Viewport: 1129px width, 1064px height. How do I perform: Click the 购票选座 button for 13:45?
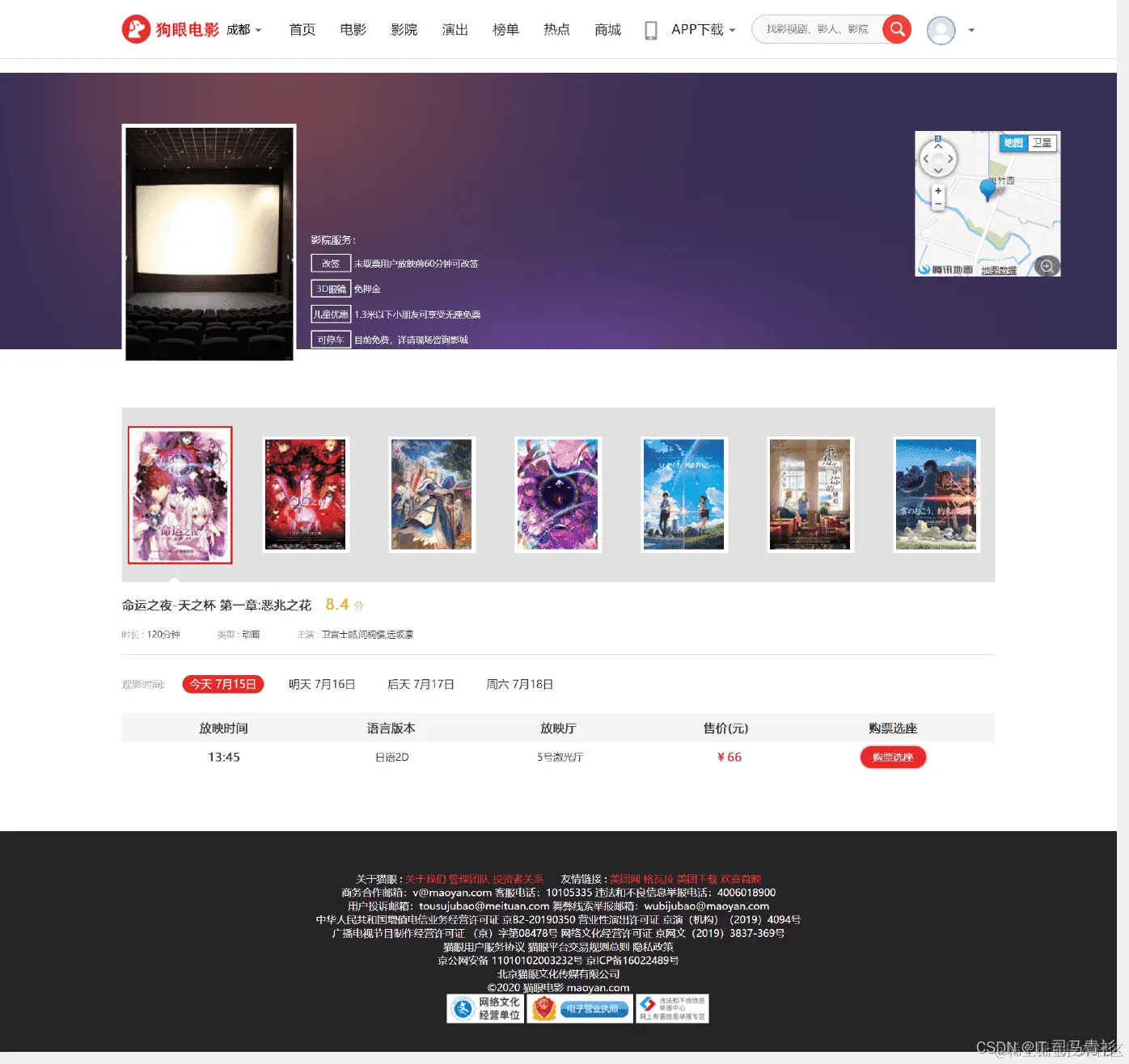(893, 758)
